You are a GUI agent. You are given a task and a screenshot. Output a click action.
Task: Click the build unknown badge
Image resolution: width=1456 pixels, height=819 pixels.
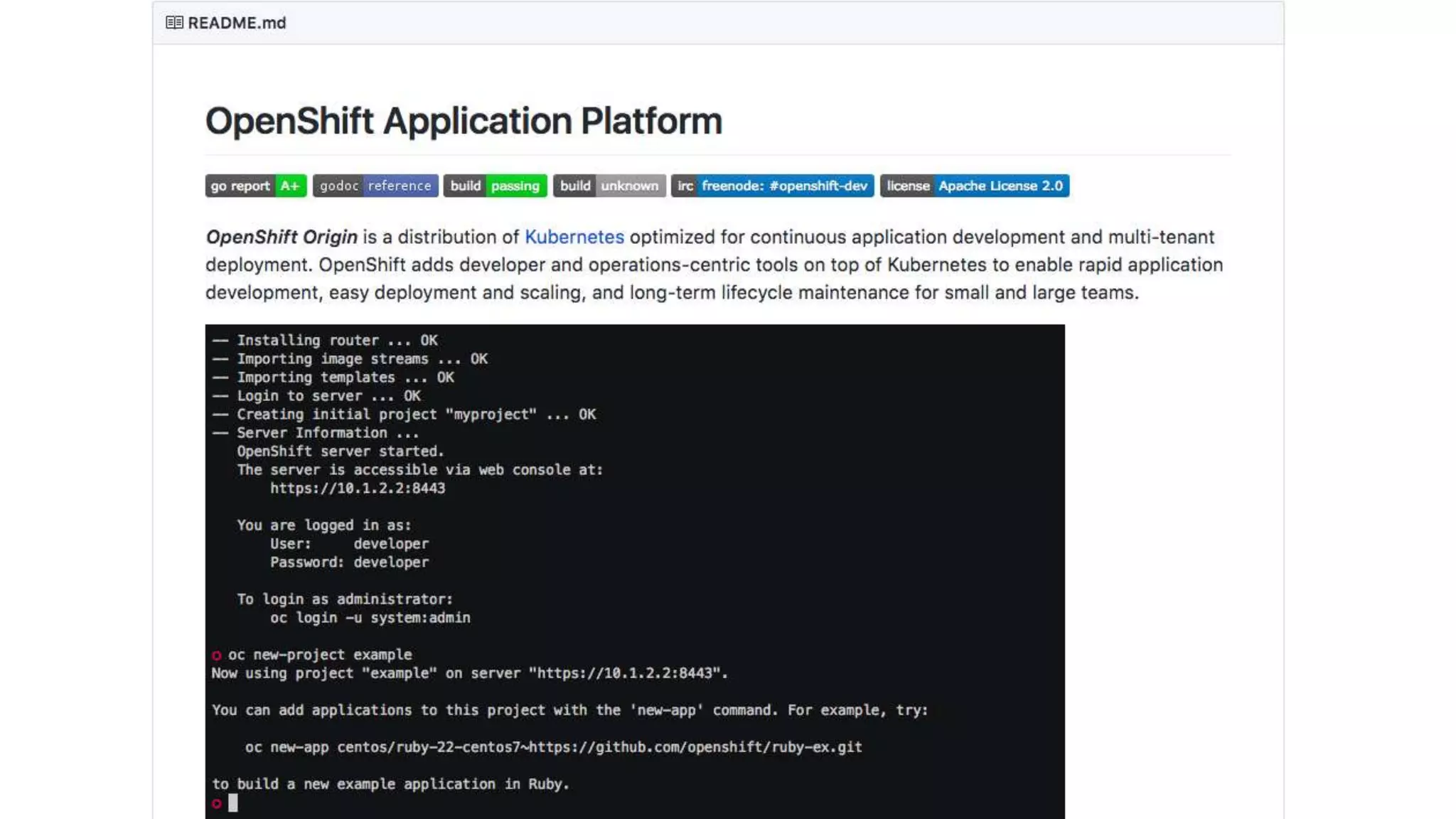point(609,186)
